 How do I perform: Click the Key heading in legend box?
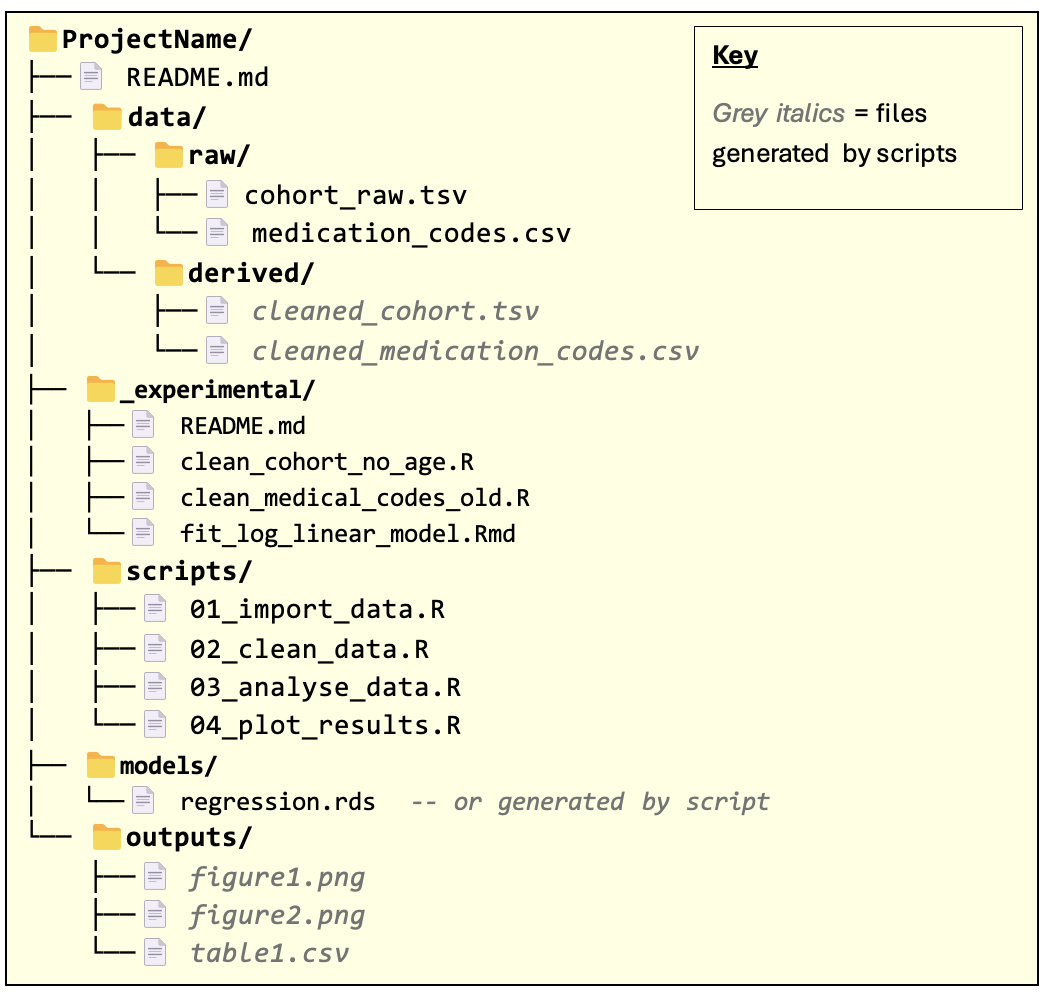[734, 56]
